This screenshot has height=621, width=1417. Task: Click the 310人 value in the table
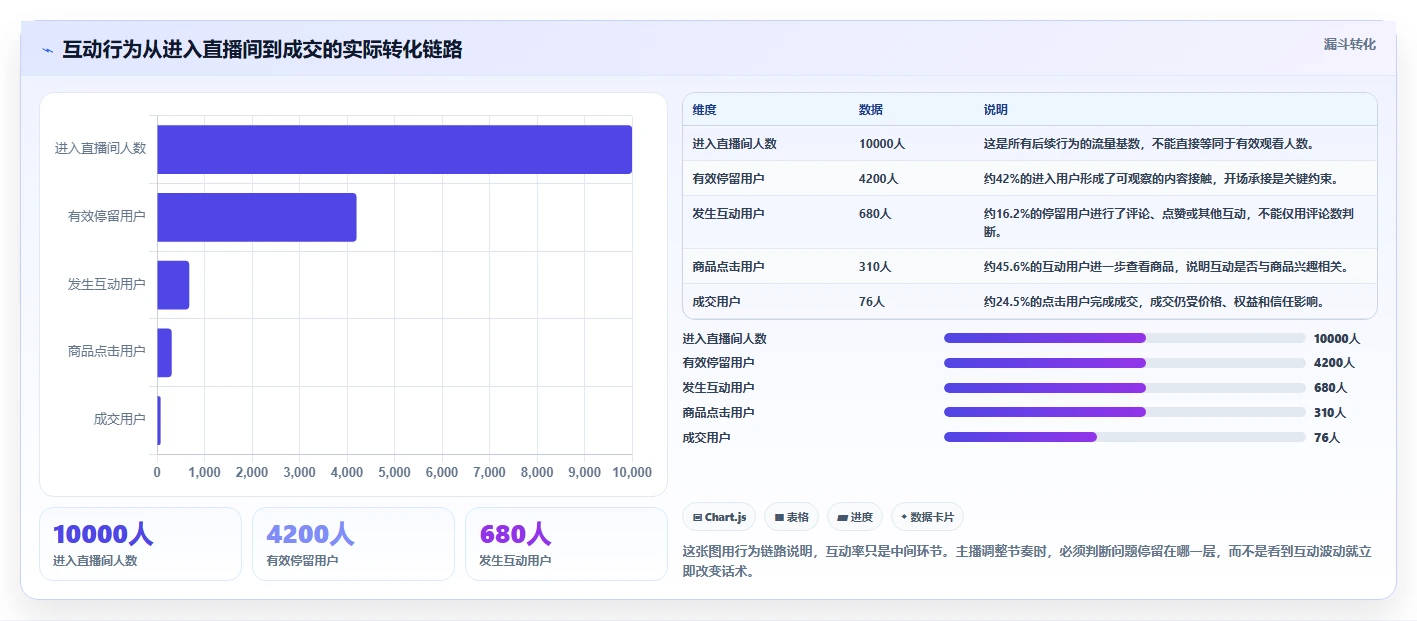[x=875, y=267]
